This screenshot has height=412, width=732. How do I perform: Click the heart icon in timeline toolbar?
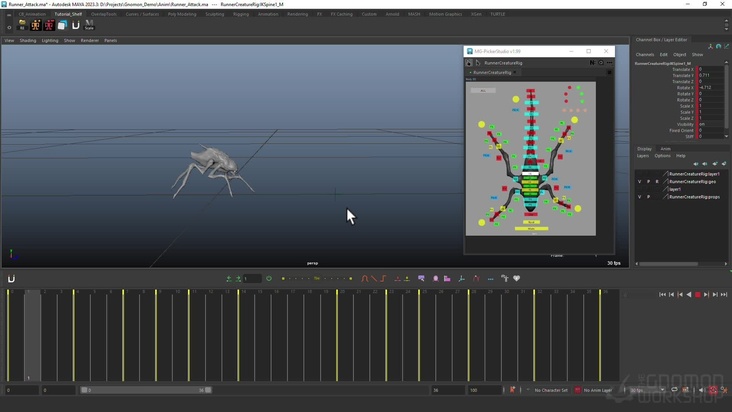point(517,279)
